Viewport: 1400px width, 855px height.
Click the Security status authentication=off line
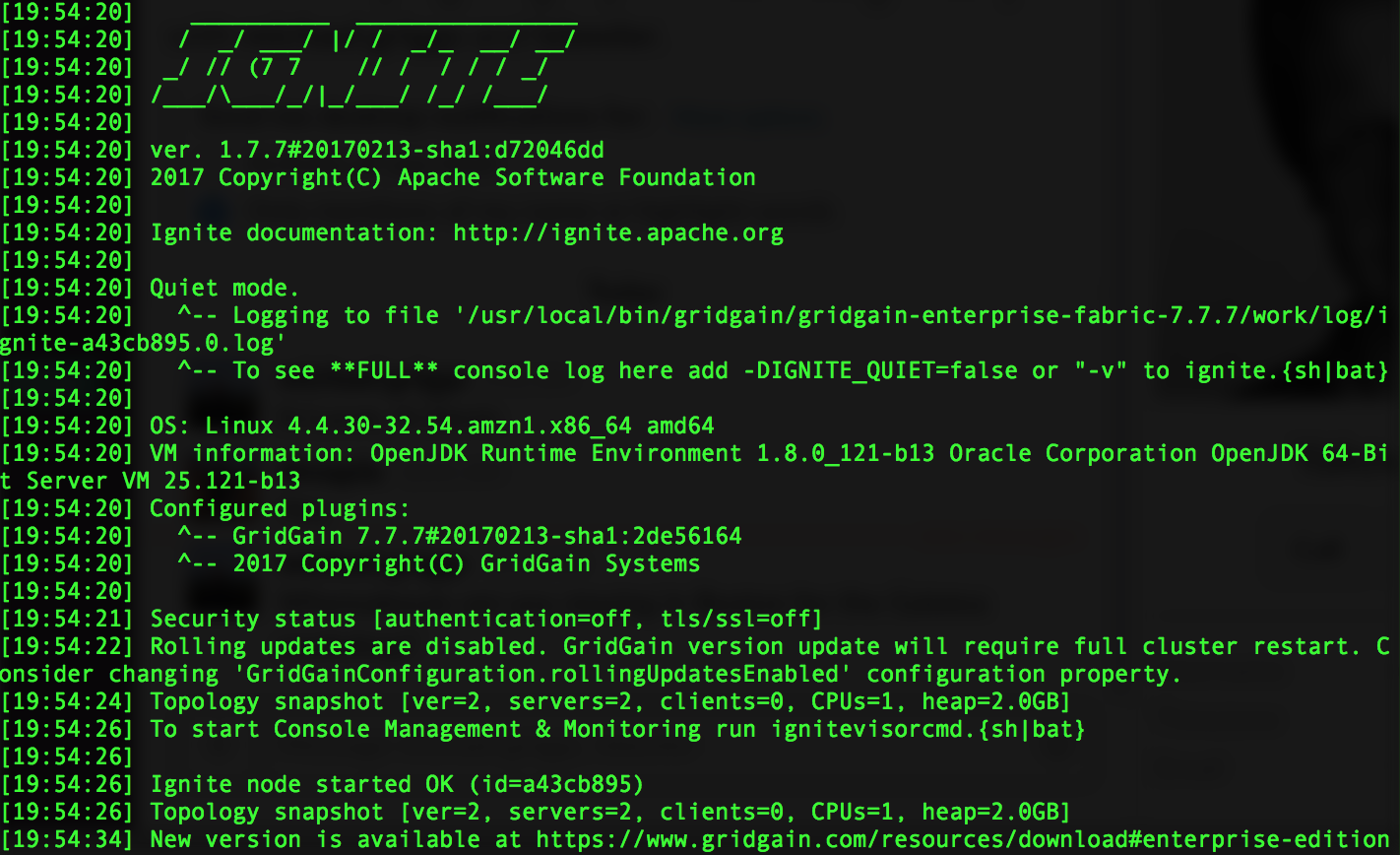coord(486,620)
